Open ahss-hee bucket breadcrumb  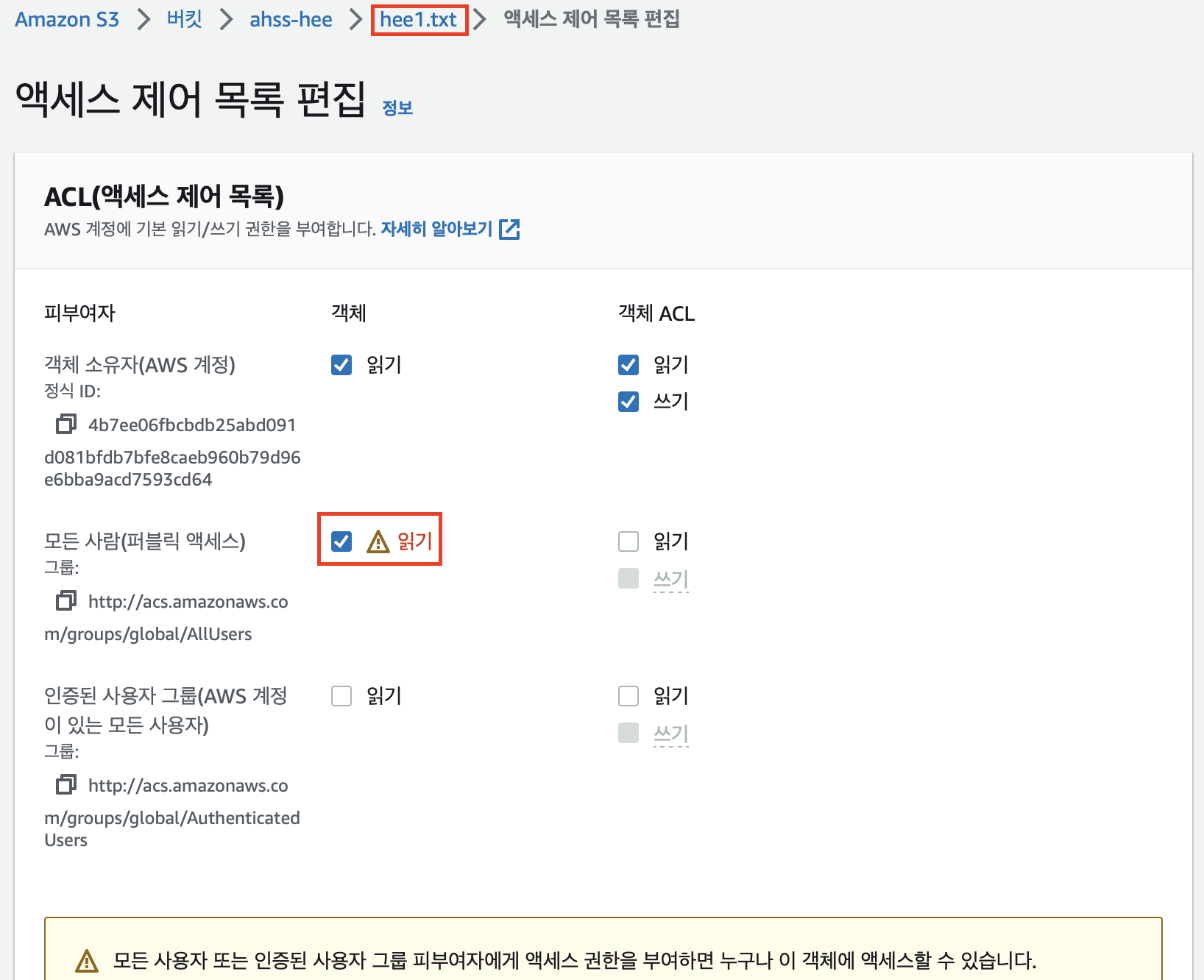coord(291,20)
